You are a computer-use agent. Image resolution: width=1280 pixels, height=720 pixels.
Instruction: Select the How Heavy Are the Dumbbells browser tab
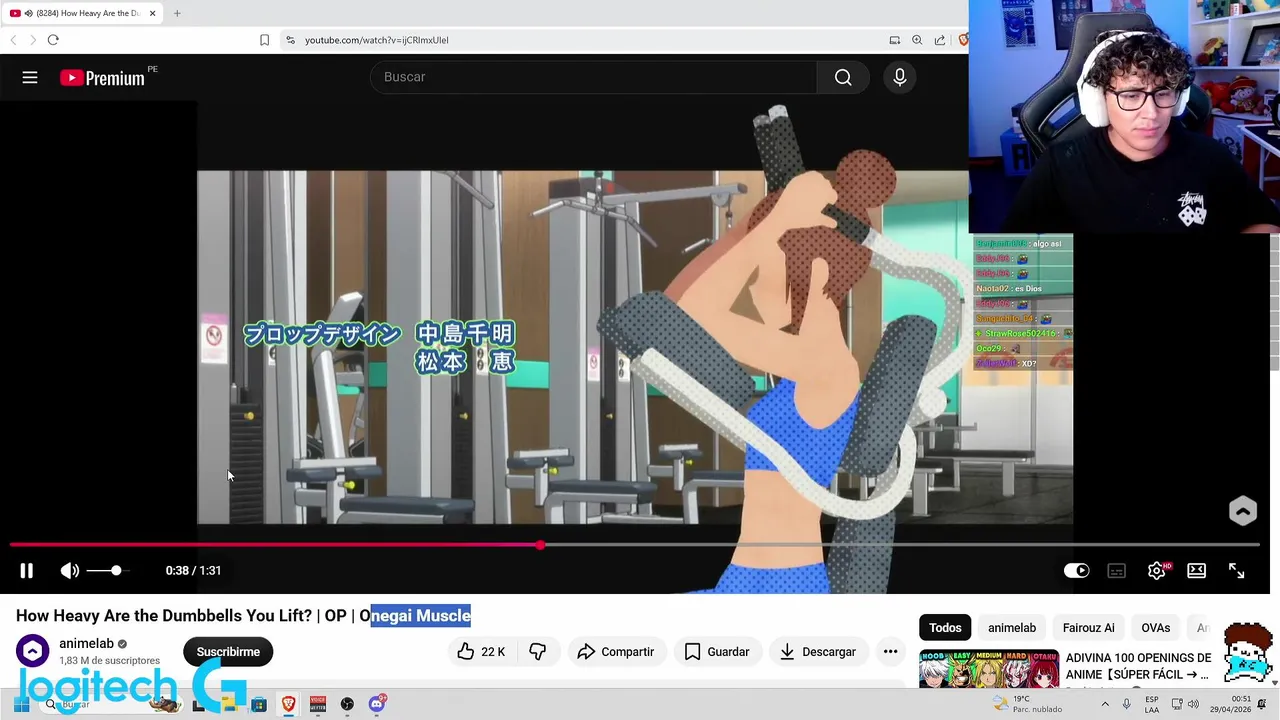point(82,13)
